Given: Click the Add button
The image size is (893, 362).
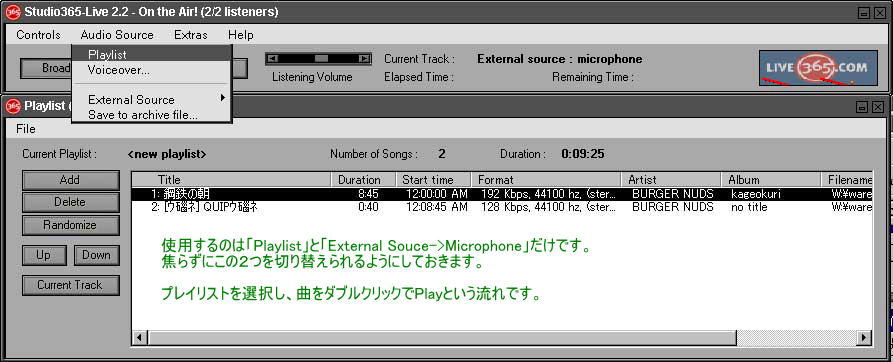Looking at the screenshot, I should 71,180.
